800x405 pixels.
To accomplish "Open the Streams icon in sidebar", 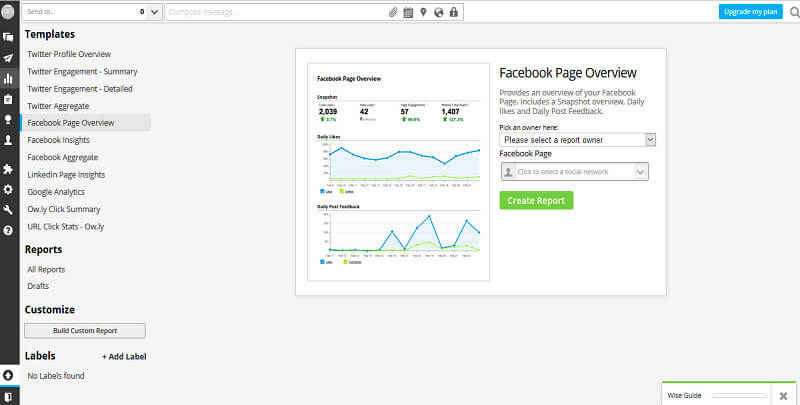I will coord(8,37).
